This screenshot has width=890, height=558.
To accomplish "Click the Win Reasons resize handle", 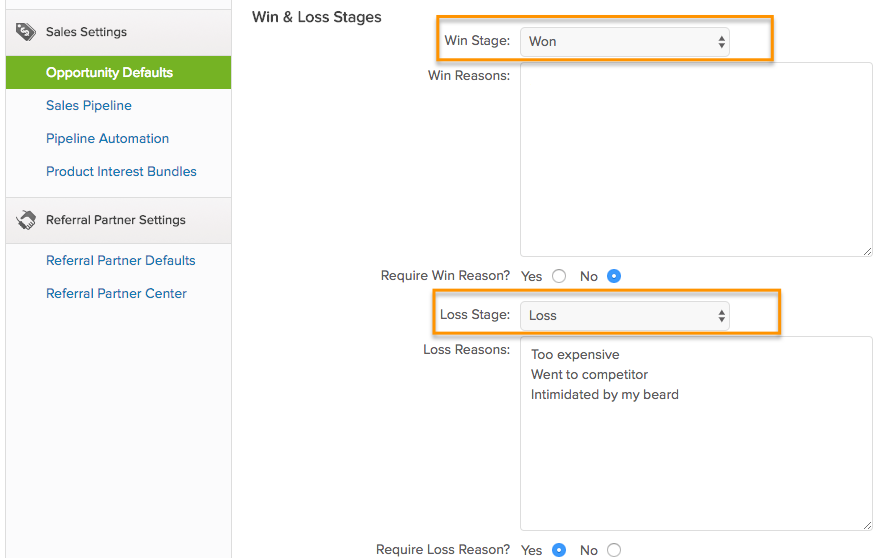I will (x=866, y=250).
